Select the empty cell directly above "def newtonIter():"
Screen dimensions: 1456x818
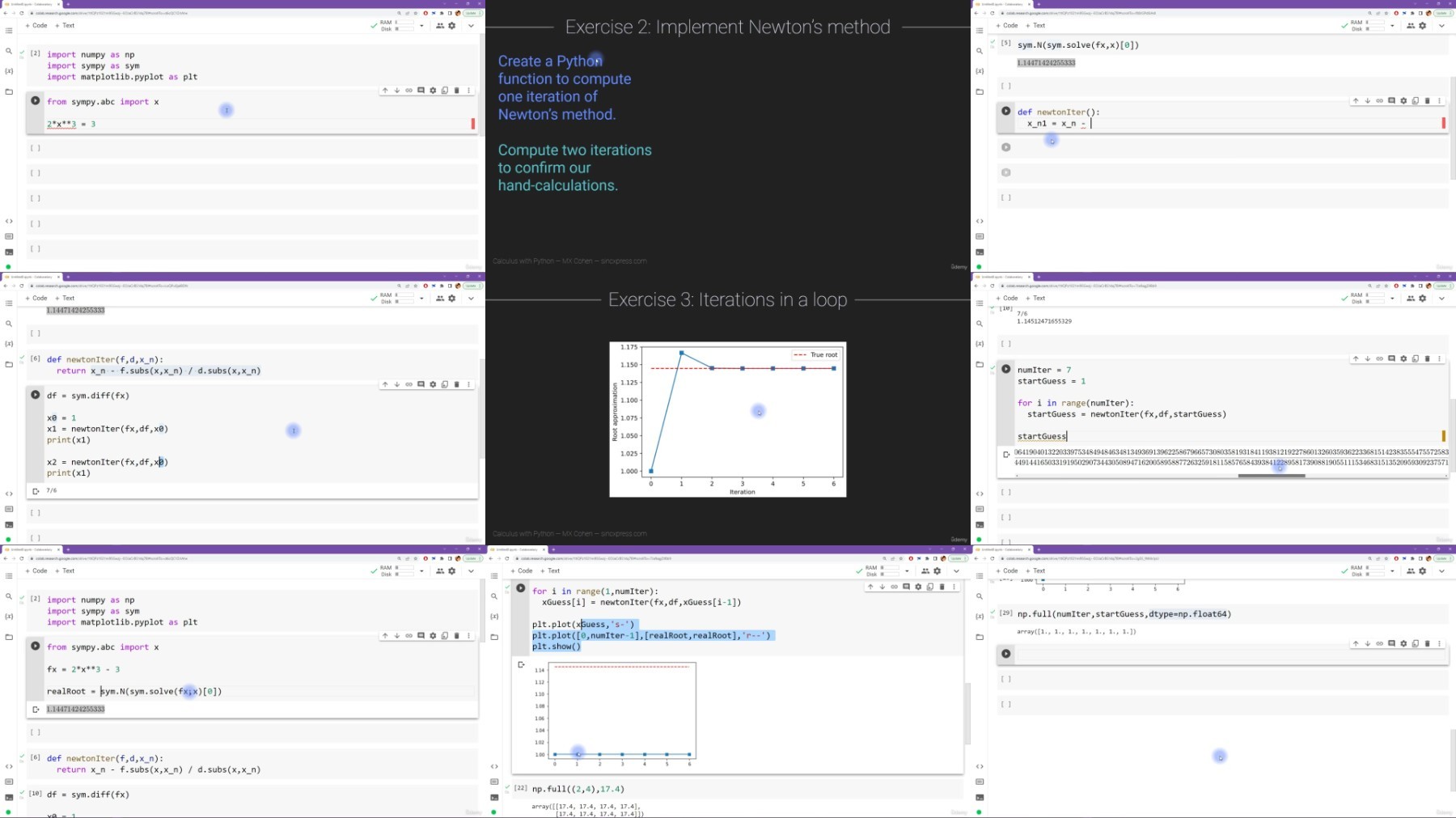point(1221,86)
